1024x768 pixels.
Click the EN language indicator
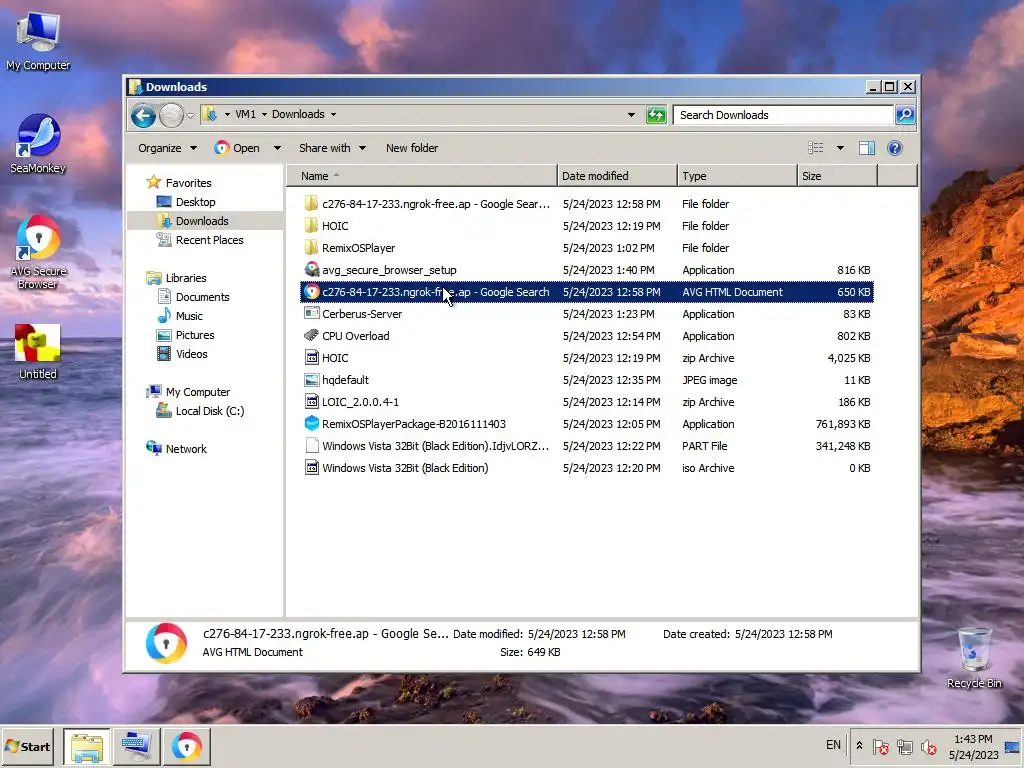coord(833,745)
